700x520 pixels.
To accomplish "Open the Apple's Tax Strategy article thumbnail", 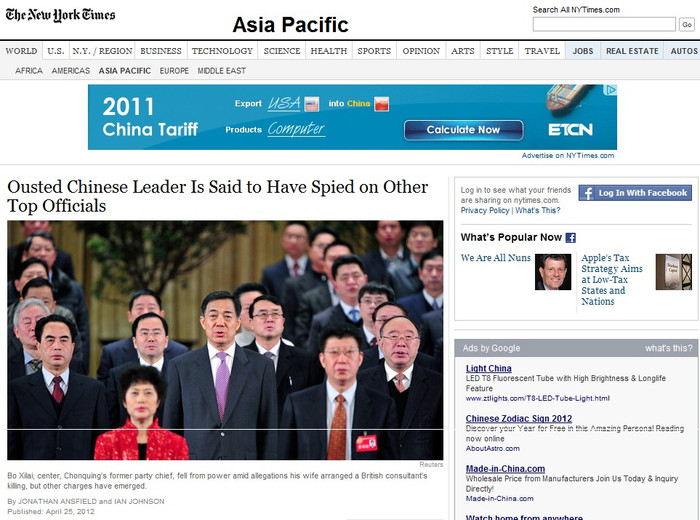I will (673, 272).
